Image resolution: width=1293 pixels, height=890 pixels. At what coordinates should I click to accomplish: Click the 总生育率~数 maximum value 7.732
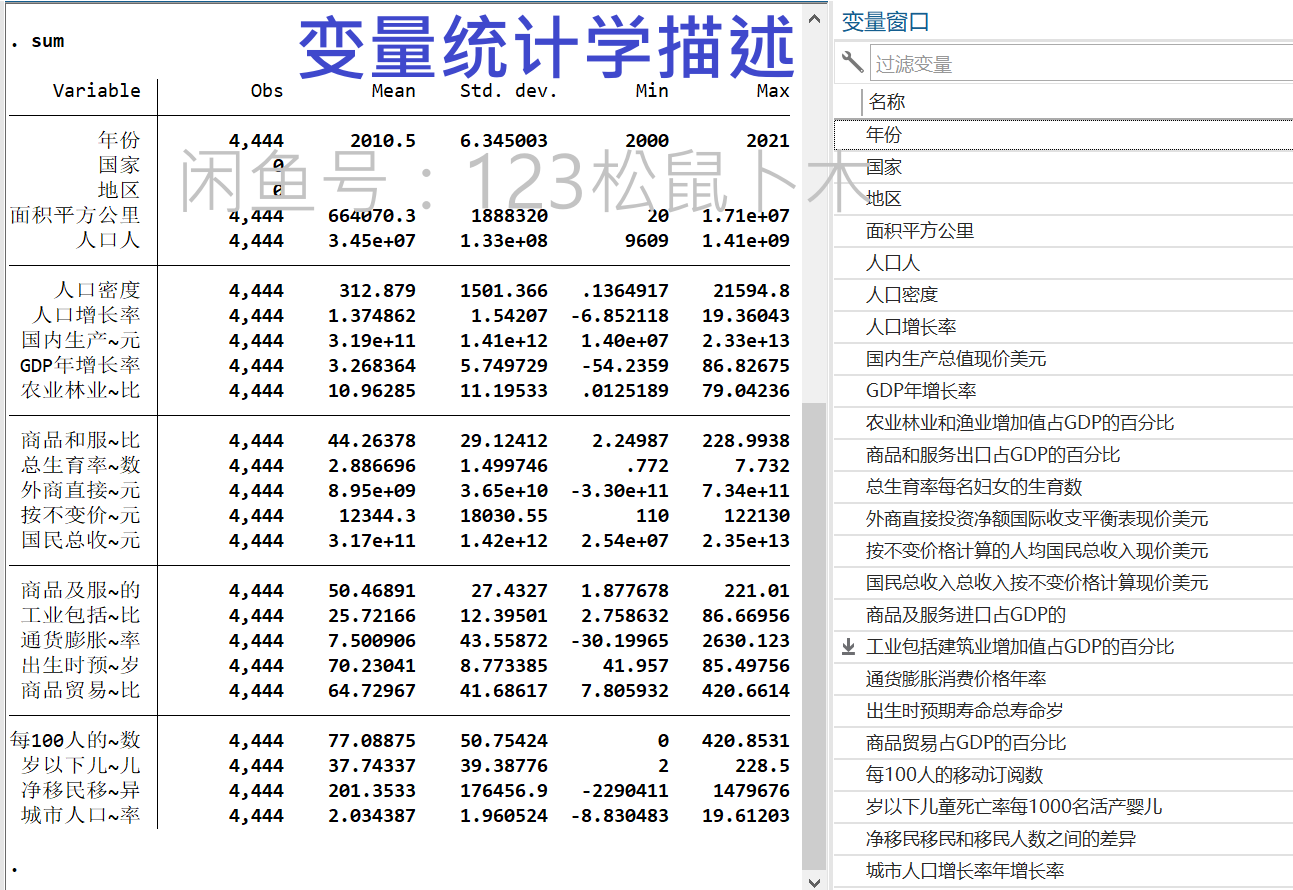pos(763,466)
